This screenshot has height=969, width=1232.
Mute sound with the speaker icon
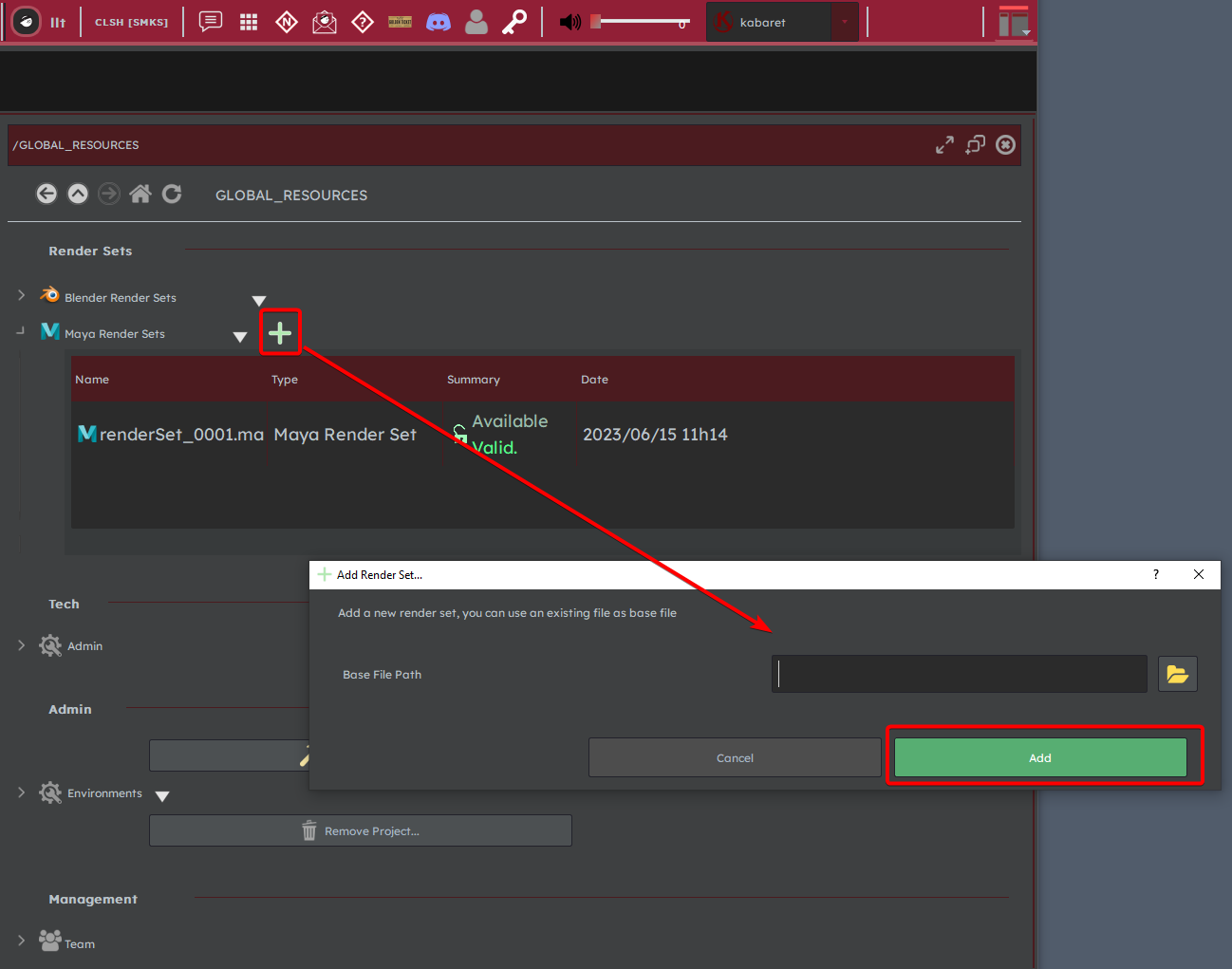point(569,22)
